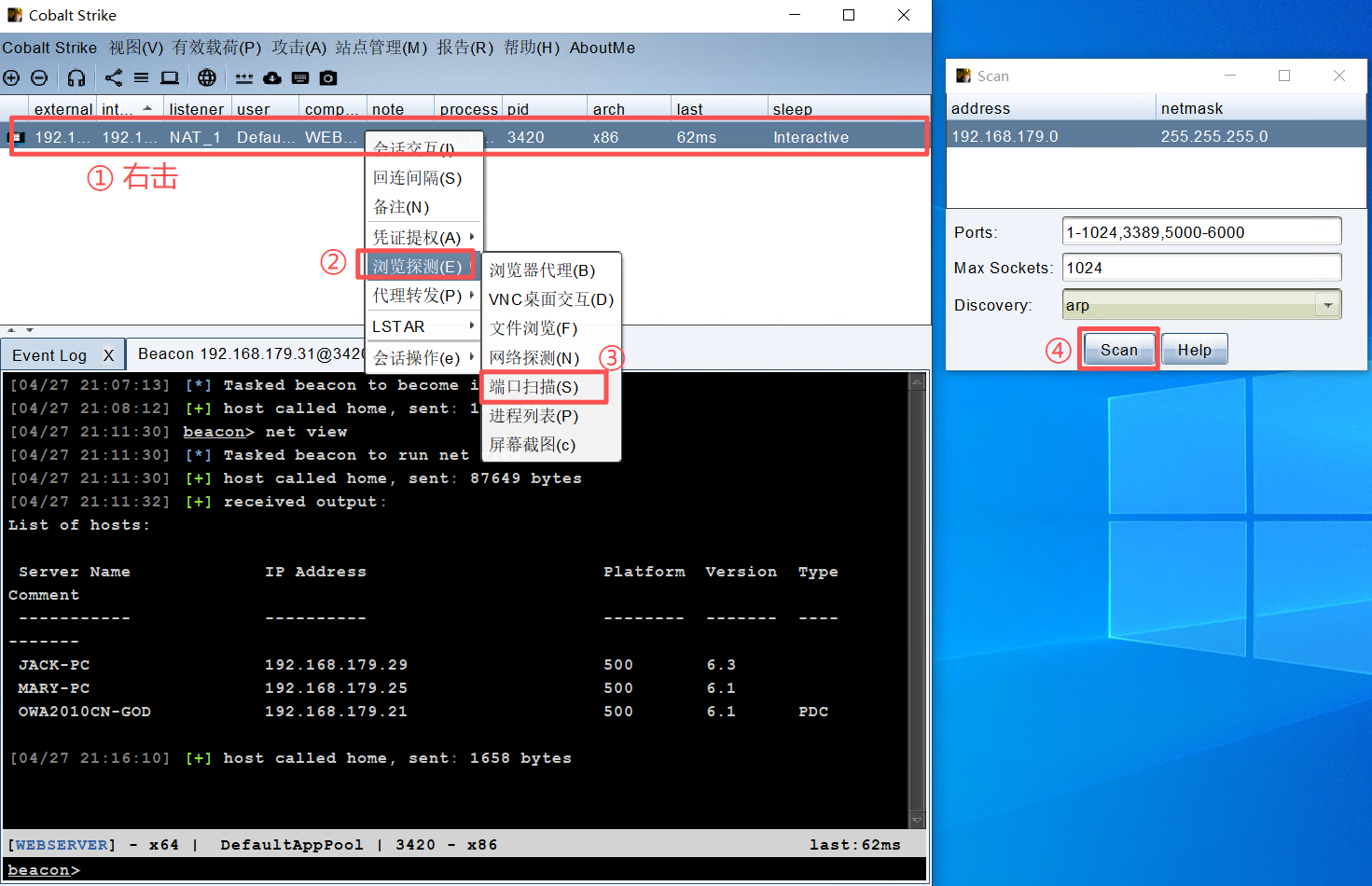Click the Scan button
The width and height of the screenshot is (1372, 886).
coord(1118,350)
